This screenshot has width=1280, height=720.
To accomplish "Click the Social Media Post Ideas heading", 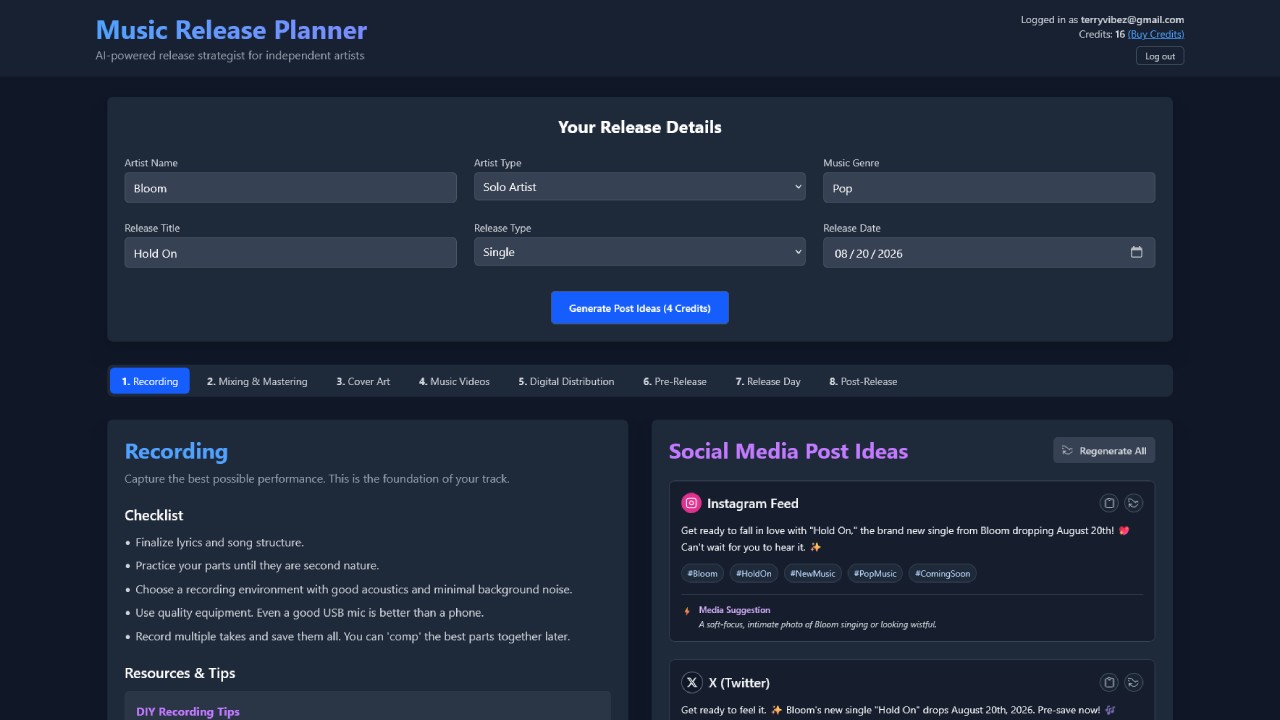I will [x=788, y=451].
